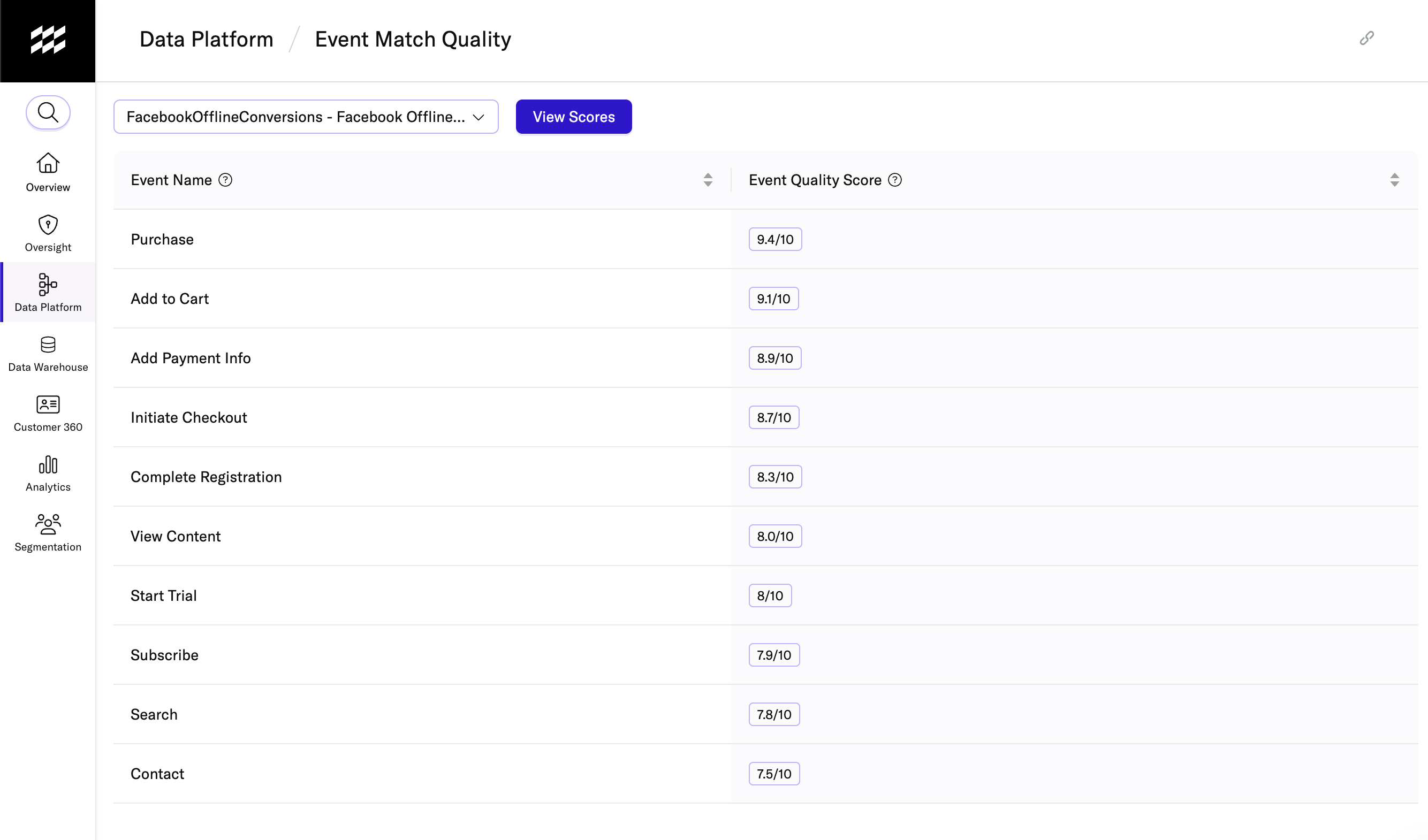1428x840 pixels.
Task: Click the logo in top-left corner
Action: pyautogui.click(x=48, y=40)
